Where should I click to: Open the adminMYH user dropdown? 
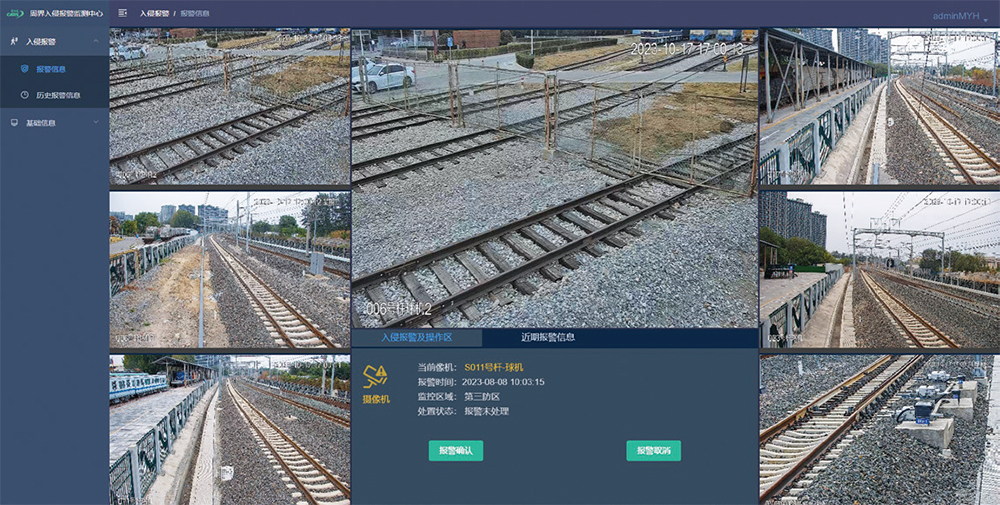[959, 16]
